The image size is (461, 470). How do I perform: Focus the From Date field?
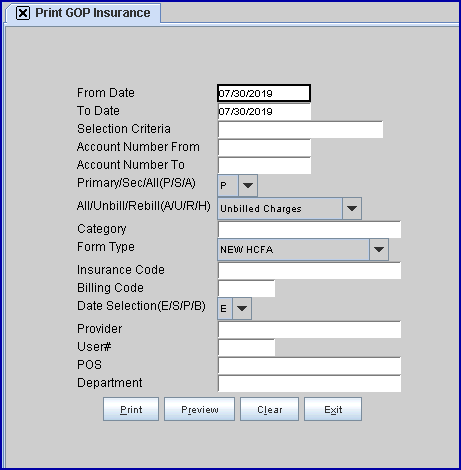tap(264, 93)
